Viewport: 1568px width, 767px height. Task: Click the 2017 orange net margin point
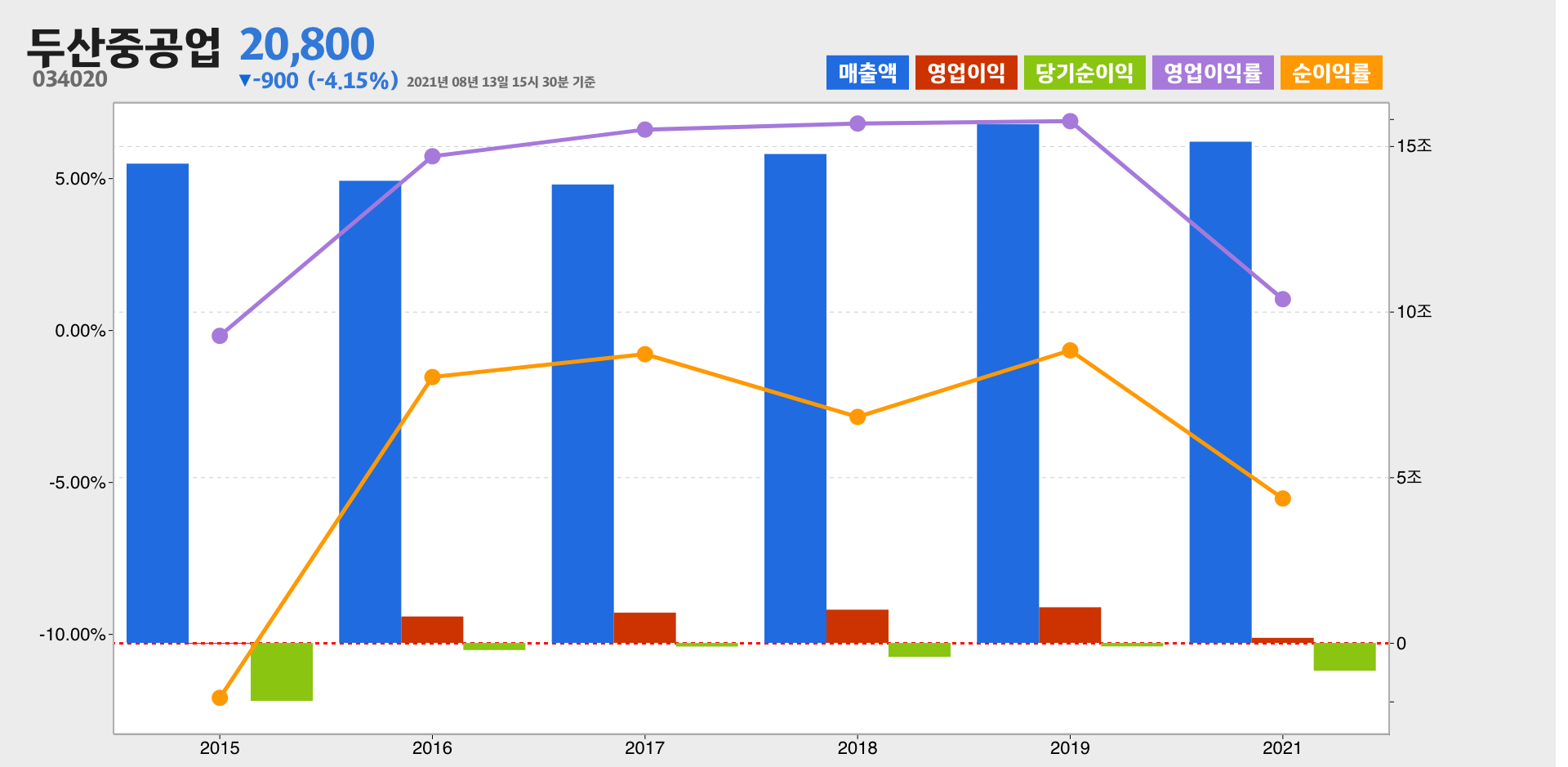pos(645,354)
